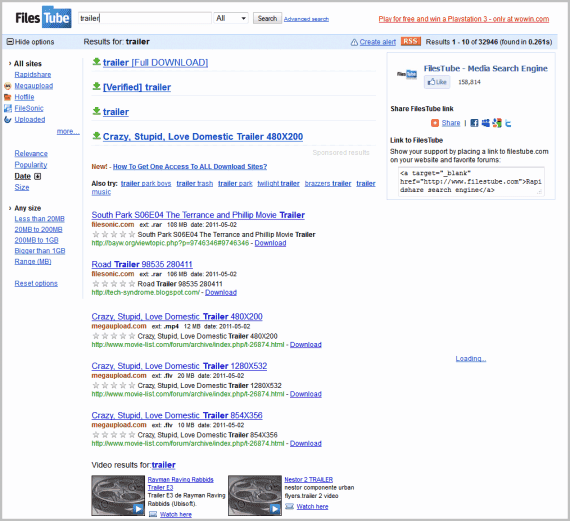This screenshot has height=521, width=570.
Task: Open the Advanced search link
Action: pos(306,19)
